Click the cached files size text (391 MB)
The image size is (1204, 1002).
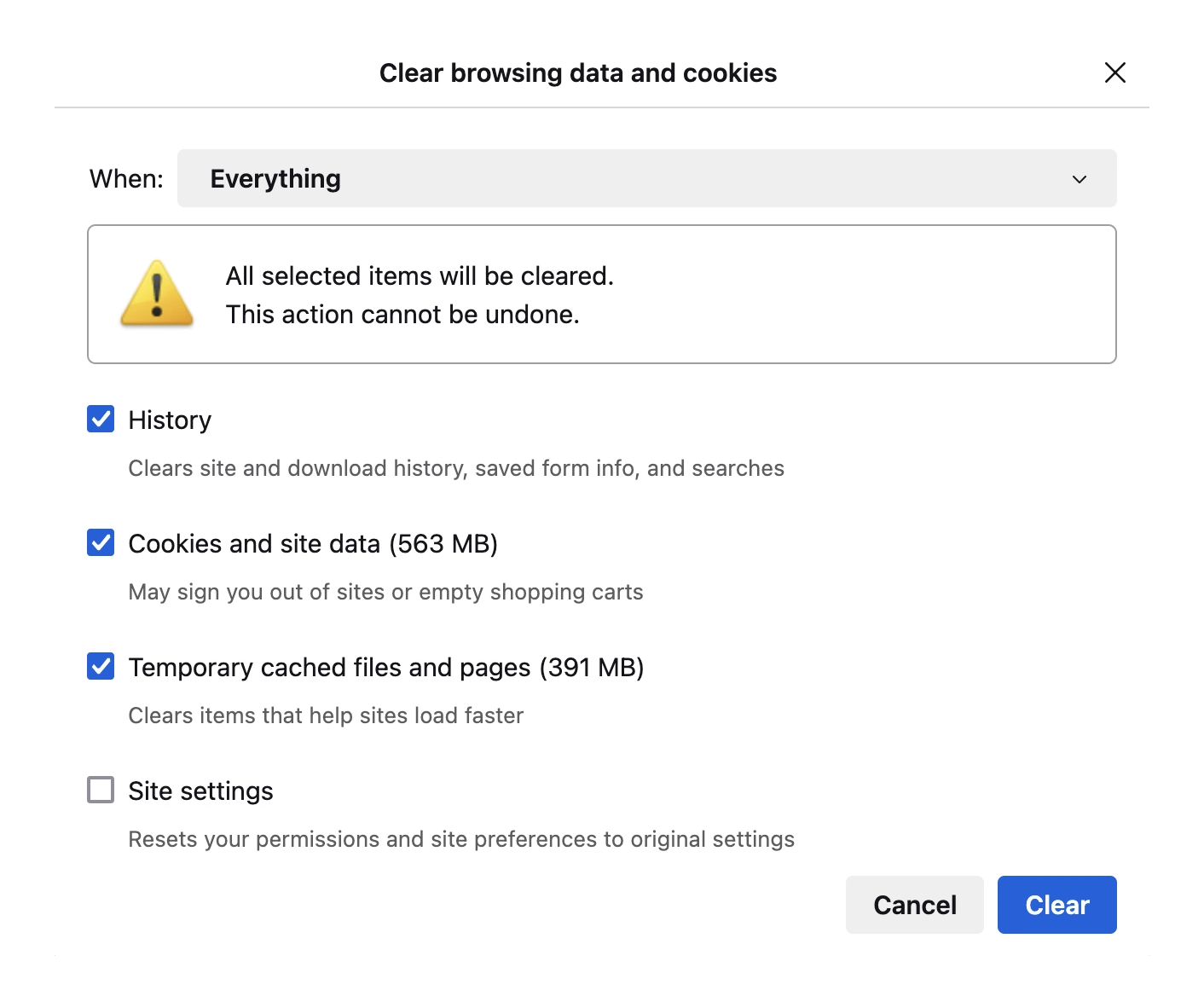593,667
